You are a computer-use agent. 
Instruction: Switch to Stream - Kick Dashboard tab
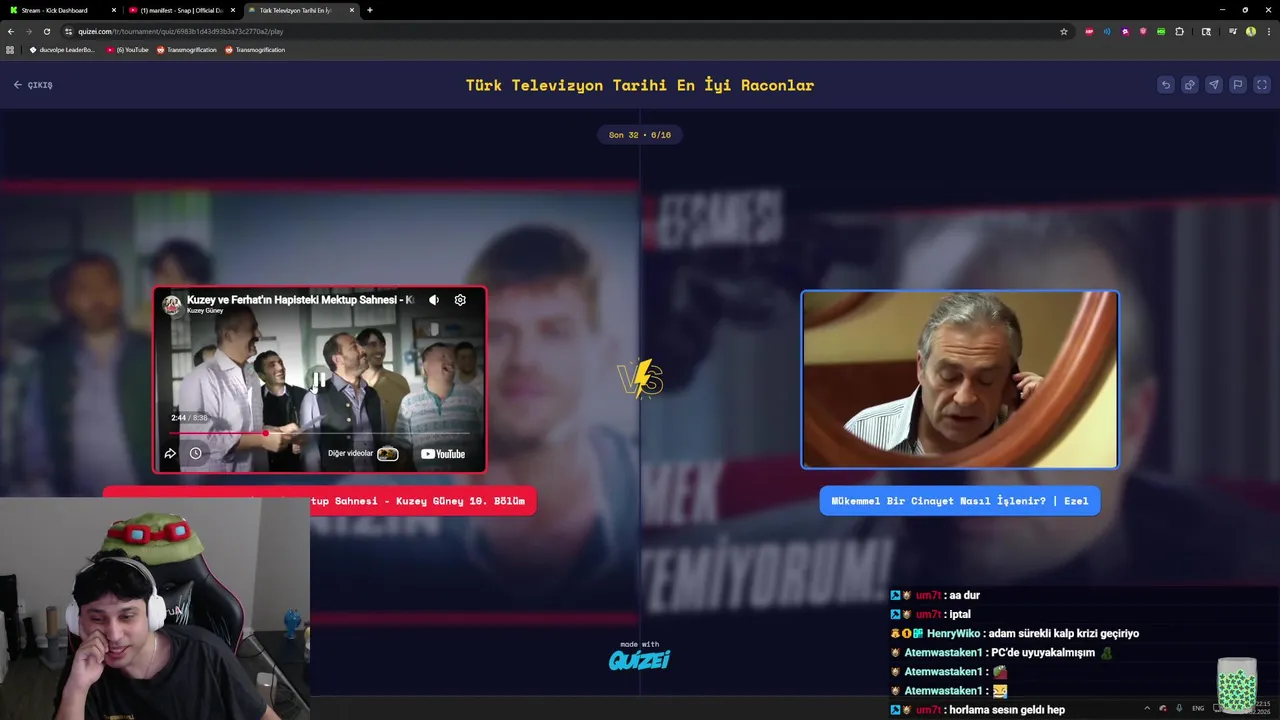(61, 10)
